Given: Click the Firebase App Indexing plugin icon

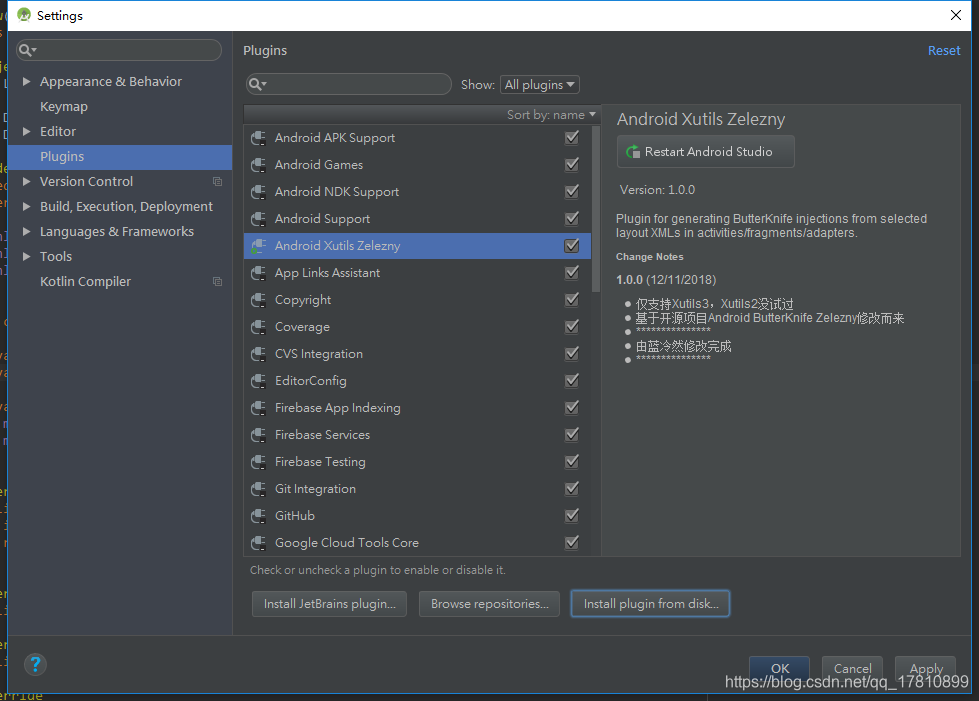Looking at the screenshot, I should coord(258,408).
